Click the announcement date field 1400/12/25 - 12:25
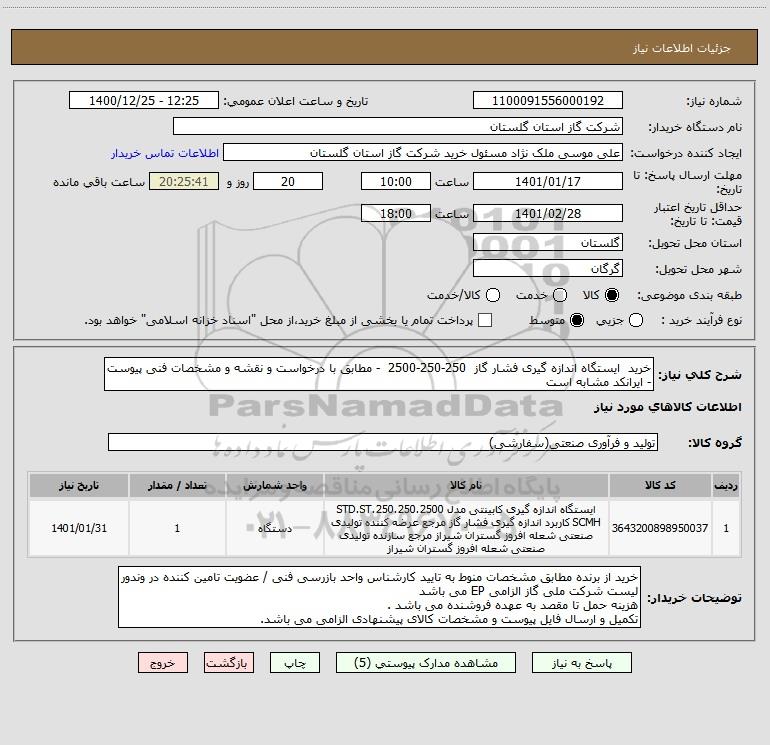The height and width of the screenshot is (745, 770). (x=144, y=100)
